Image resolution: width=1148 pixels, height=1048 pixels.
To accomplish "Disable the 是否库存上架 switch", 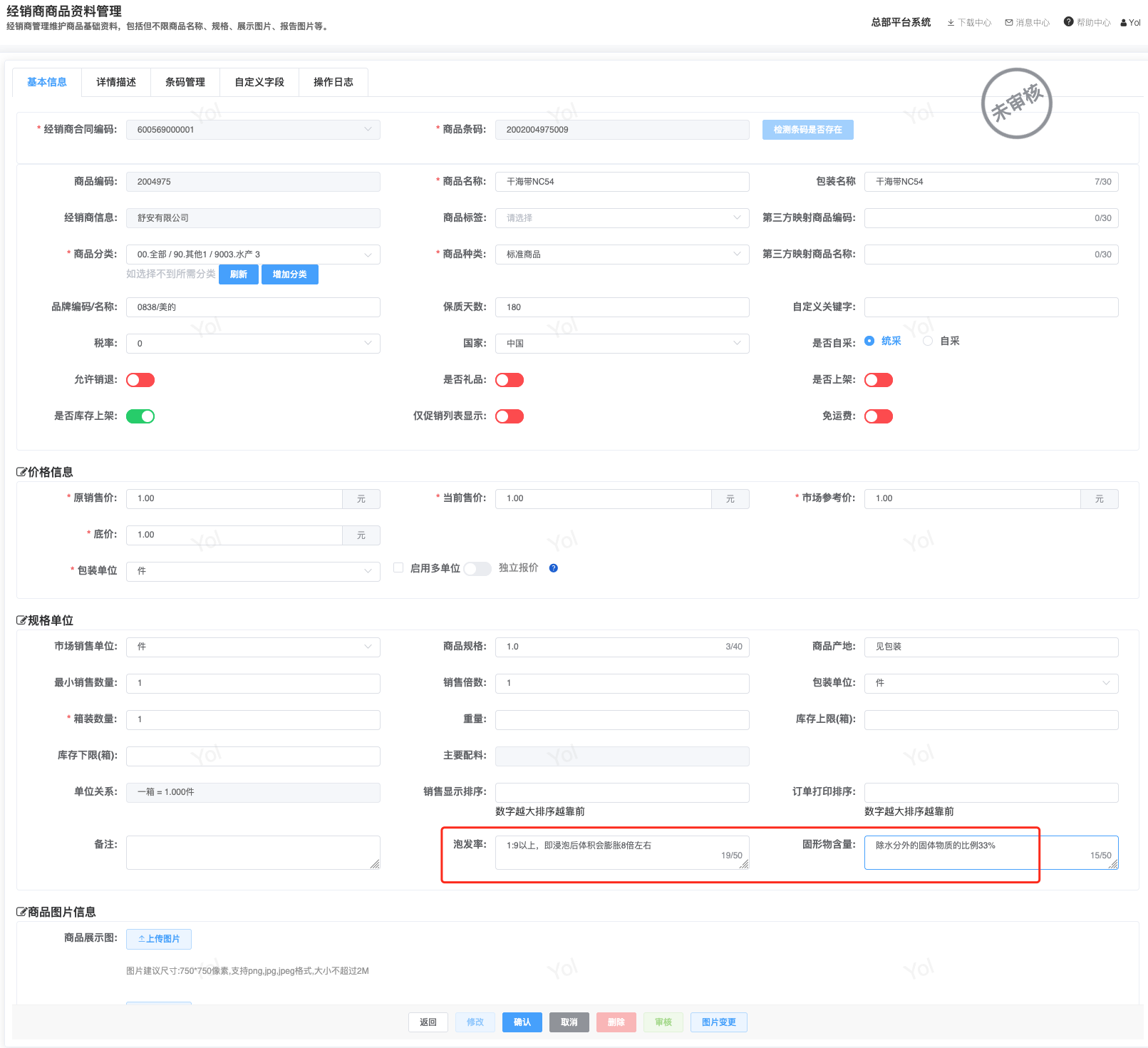I will click(140, 416).
